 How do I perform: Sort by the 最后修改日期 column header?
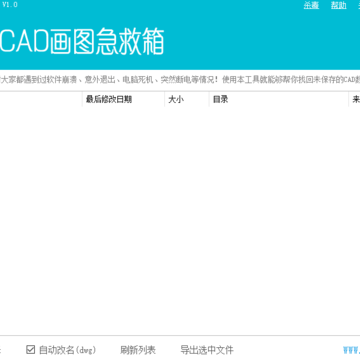pyautogui.click(x=123, y=99)
